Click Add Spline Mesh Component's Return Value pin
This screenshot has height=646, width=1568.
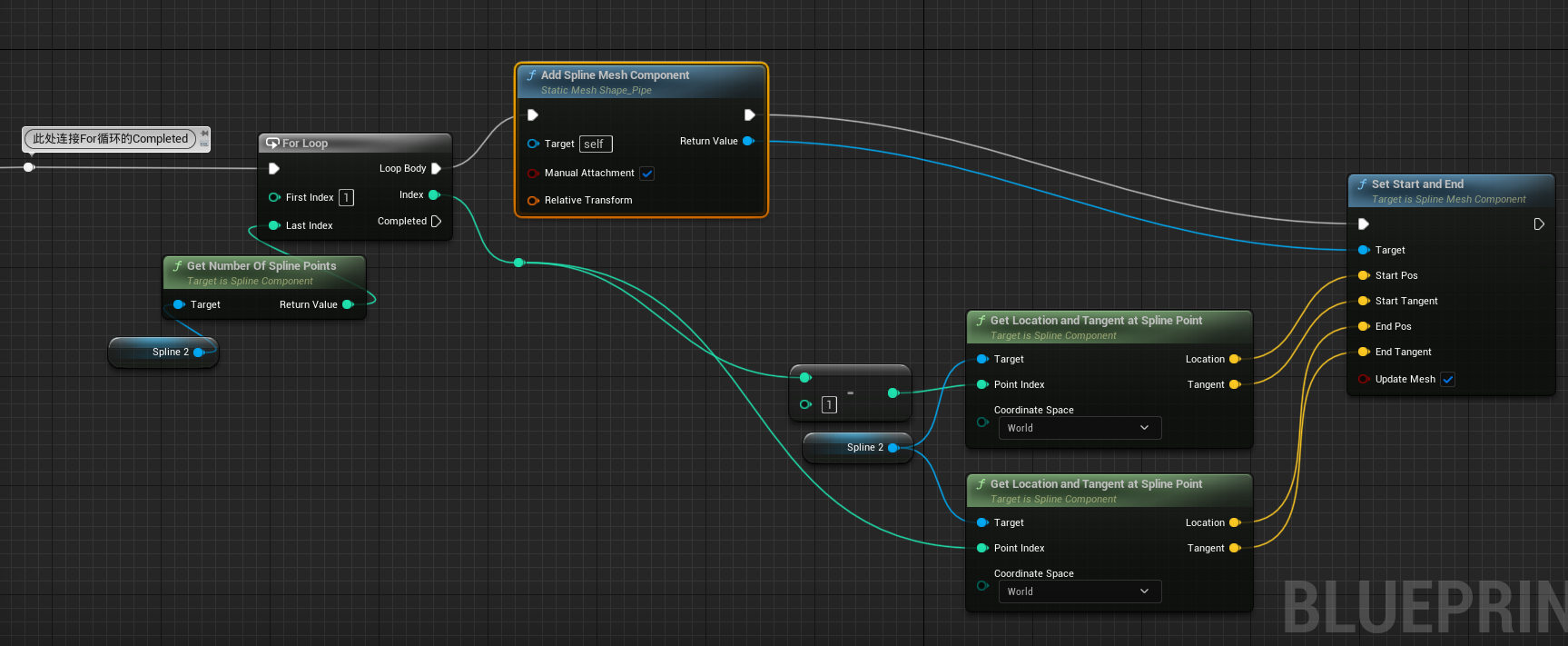click(748, 141)
